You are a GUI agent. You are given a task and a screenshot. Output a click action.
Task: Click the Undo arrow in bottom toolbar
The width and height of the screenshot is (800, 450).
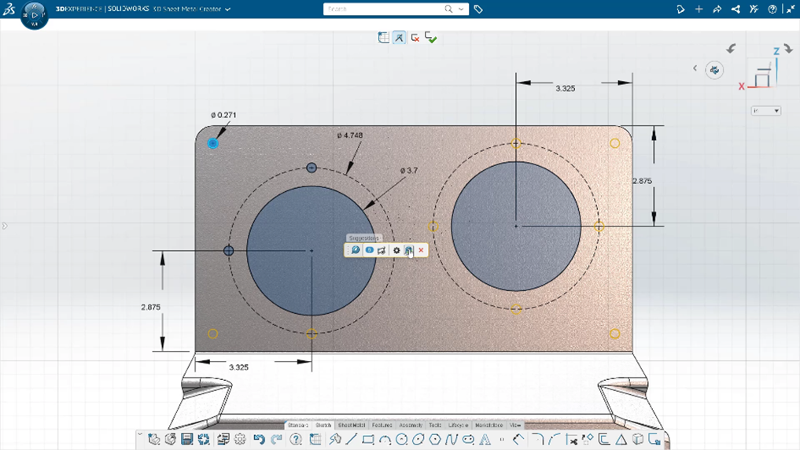[259, 439]
